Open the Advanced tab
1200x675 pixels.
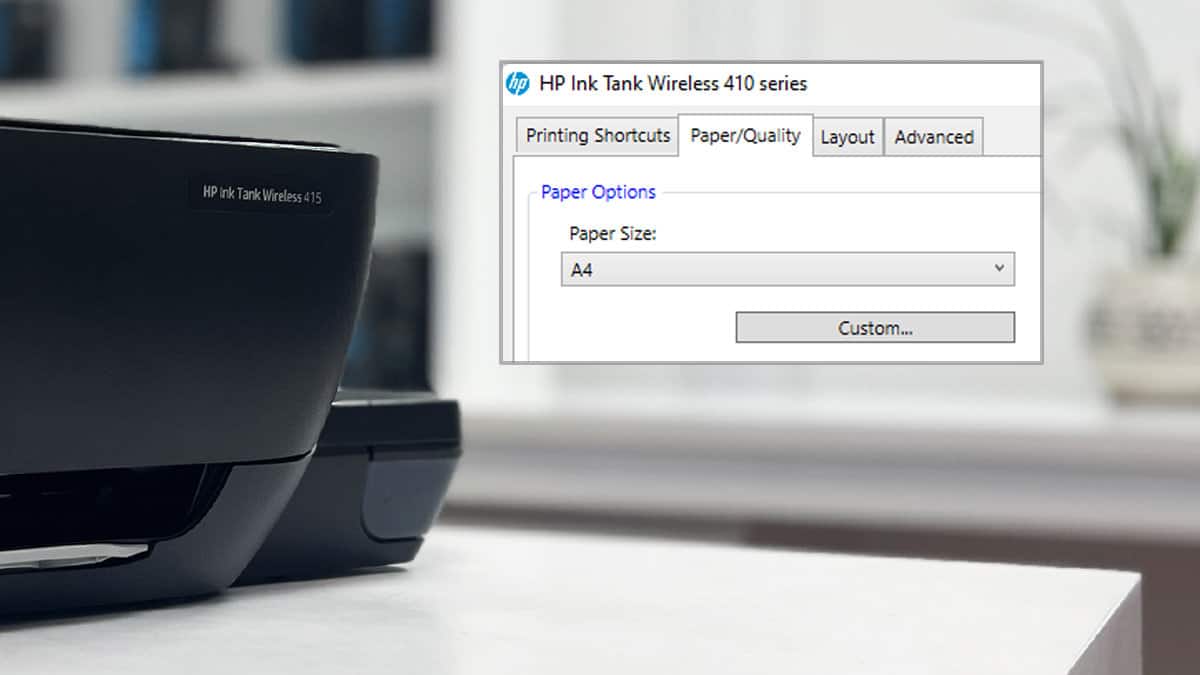pos(934,136)
